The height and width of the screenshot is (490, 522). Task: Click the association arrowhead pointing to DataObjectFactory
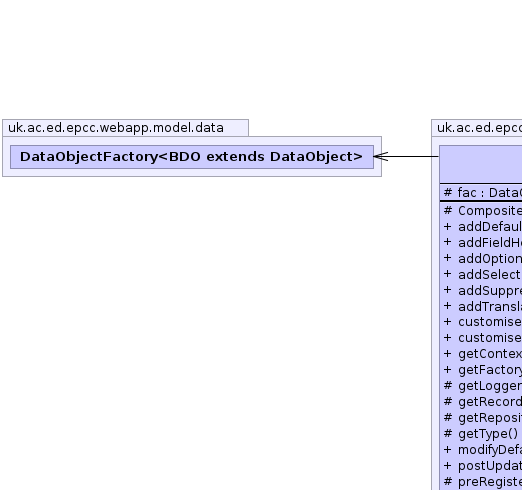pyautogui.click(x=381, y=156)
